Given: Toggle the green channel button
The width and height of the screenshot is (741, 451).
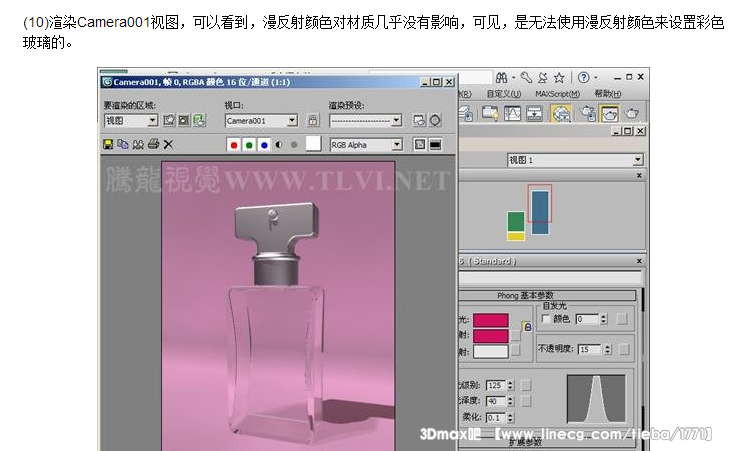Looking at the screenshot, I should tap(249, 144).
